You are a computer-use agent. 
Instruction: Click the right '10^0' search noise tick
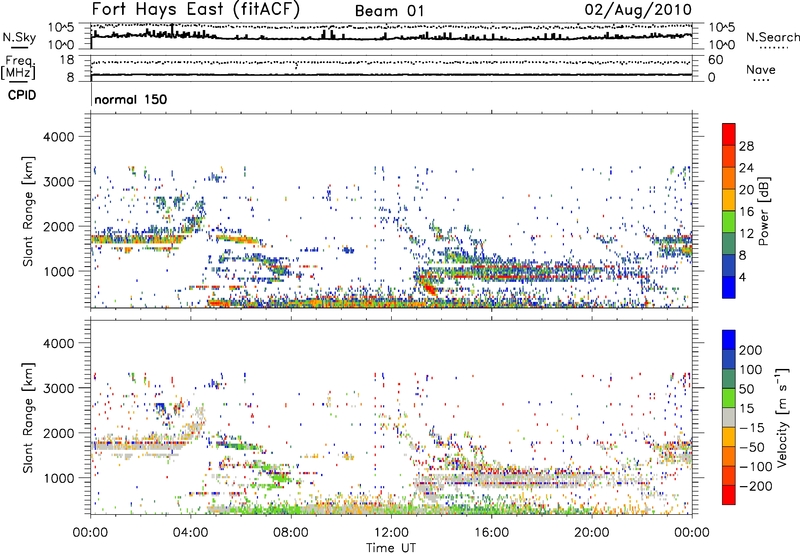point(722,45)
